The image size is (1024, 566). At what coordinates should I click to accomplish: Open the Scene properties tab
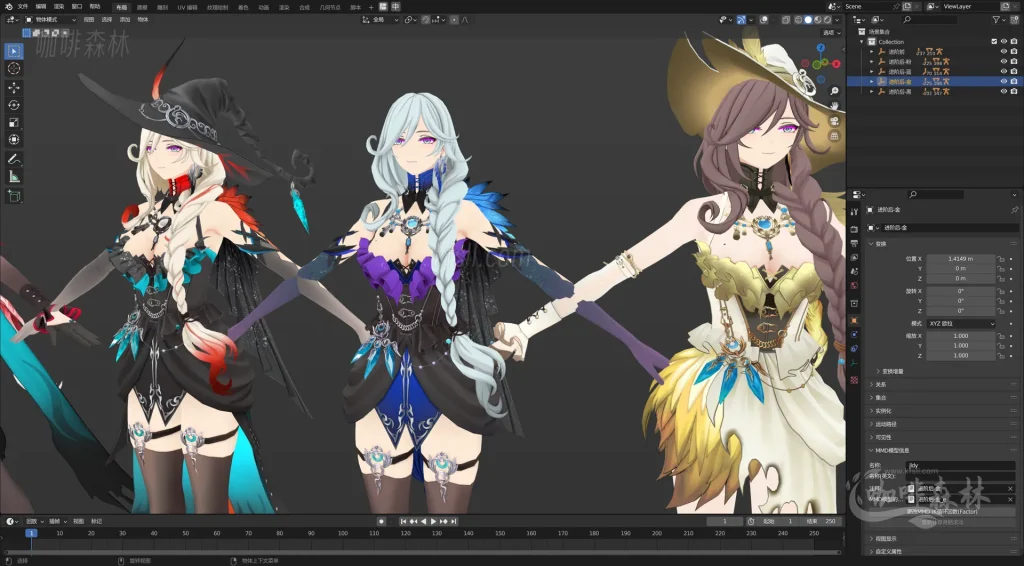coord(854,272)
